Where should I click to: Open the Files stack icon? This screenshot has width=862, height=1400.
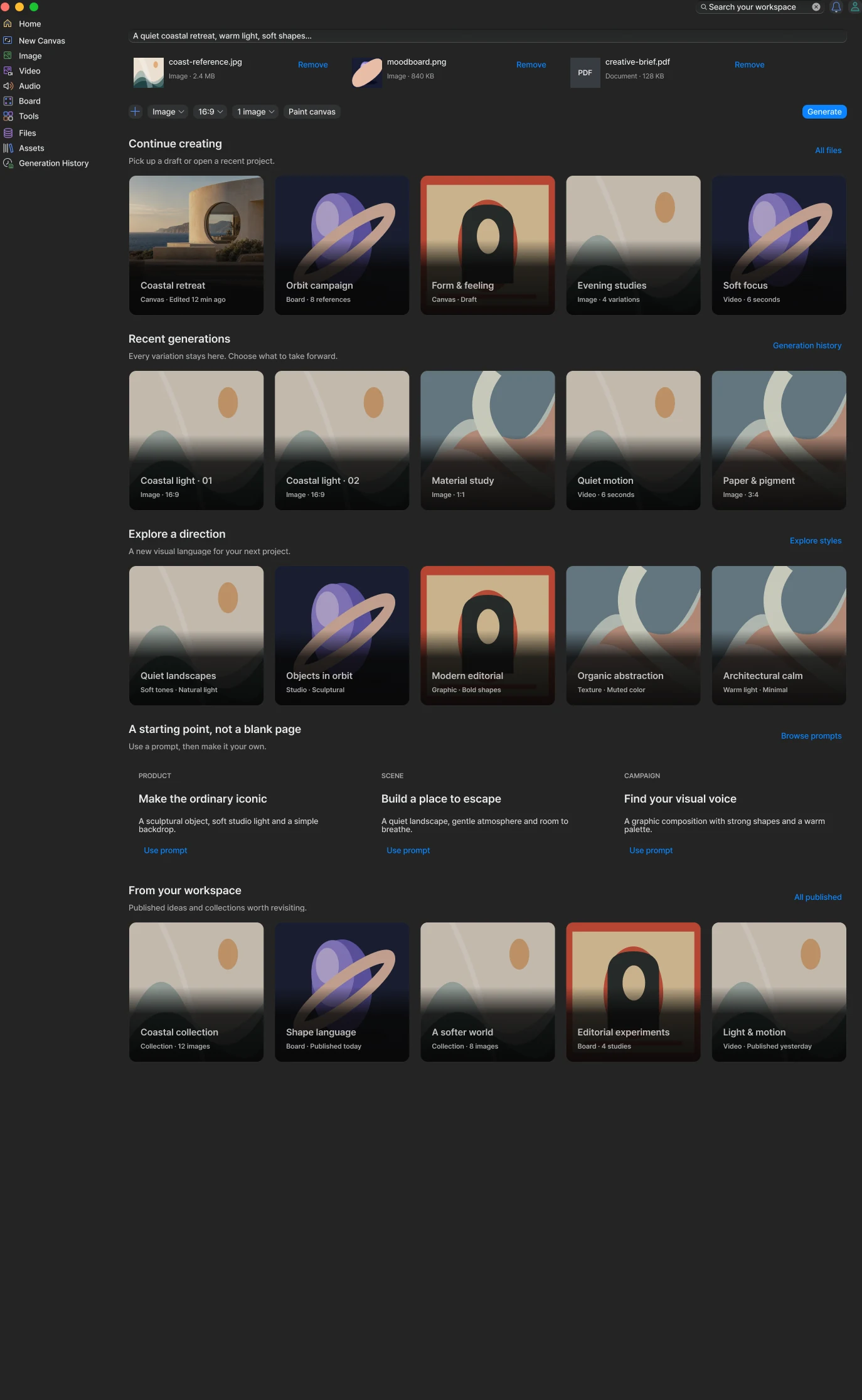[x=8, y=133]
